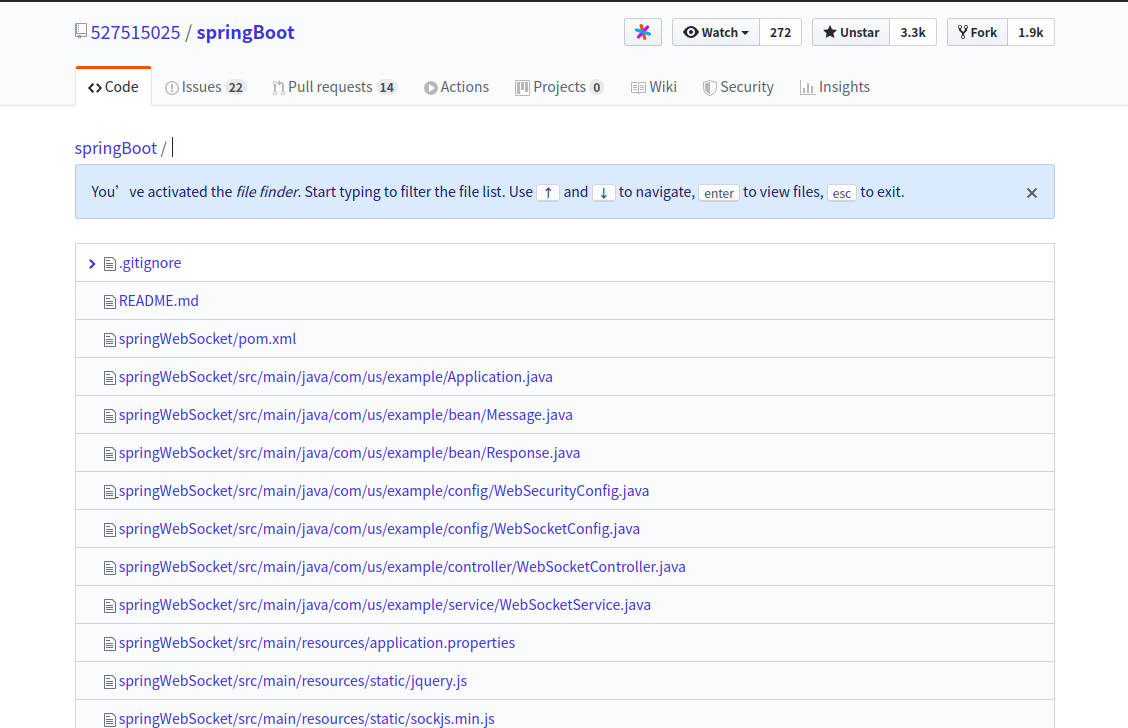Open Application.java in the file list
The width and height of the screenshot is (1128, 728).
pos(335,378)
